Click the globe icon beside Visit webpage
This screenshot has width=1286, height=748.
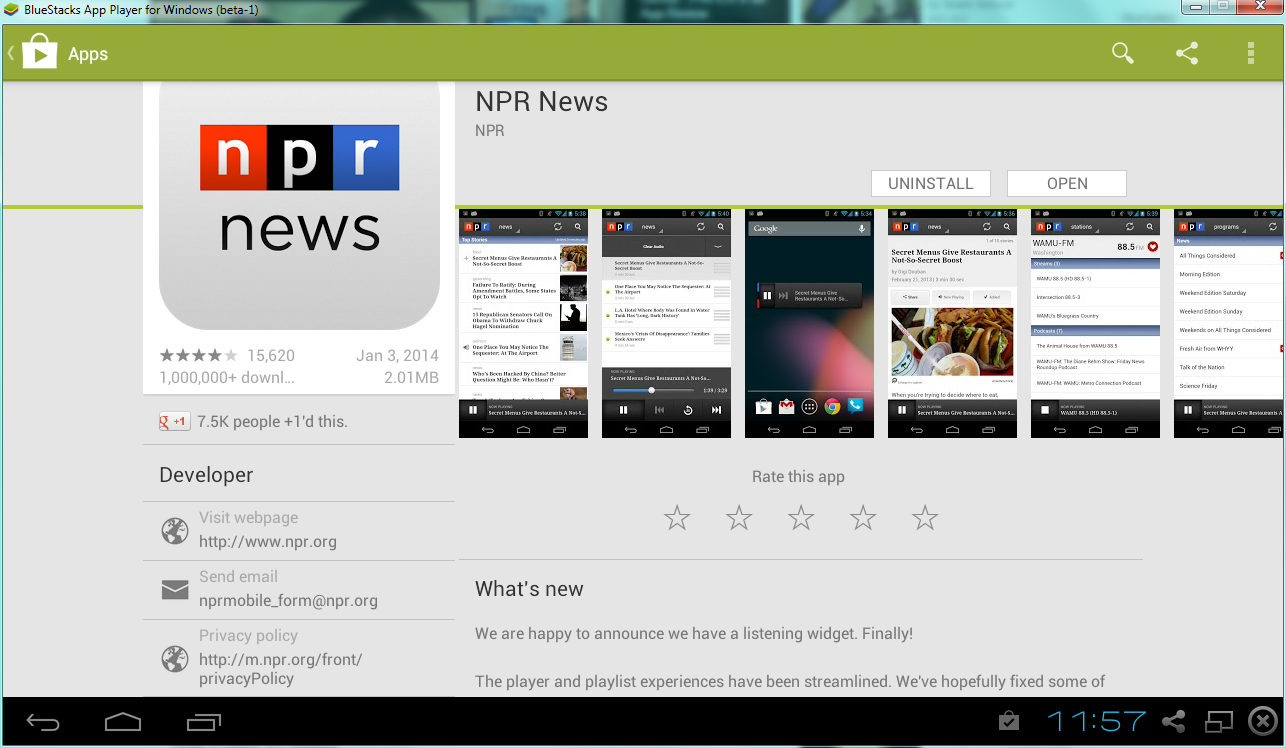[x=175, y=530]
